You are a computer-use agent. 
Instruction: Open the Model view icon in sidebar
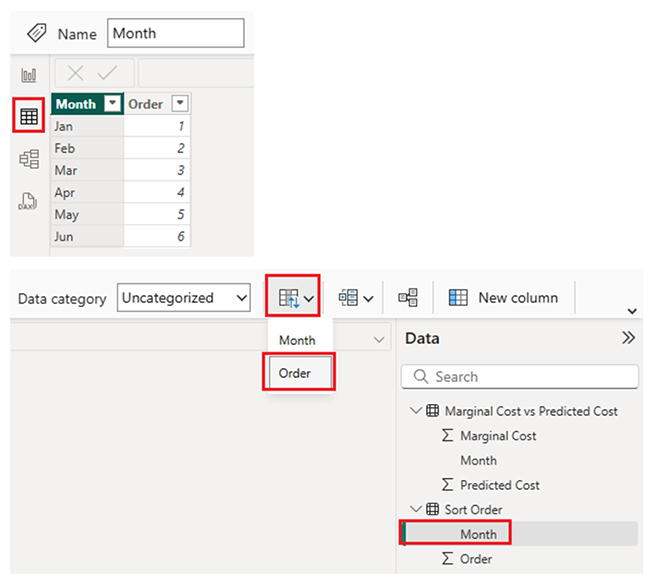tap(29, 159)
